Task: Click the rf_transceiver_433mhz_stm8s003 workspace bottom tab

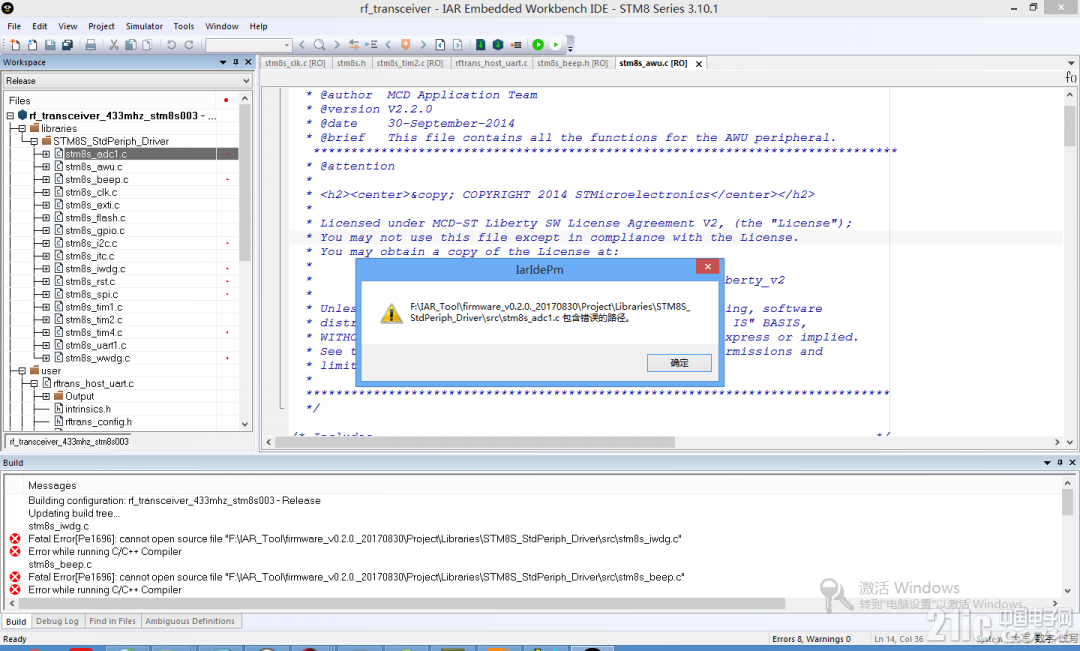Action: tap(69, 442)
